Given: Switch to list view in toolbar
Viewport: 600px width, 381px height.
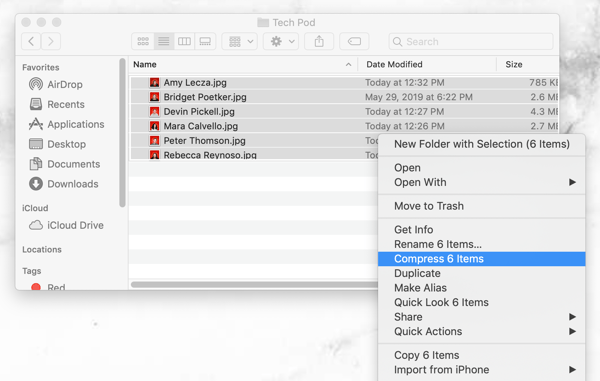Looking at the screenshot, I should (164, 41).
